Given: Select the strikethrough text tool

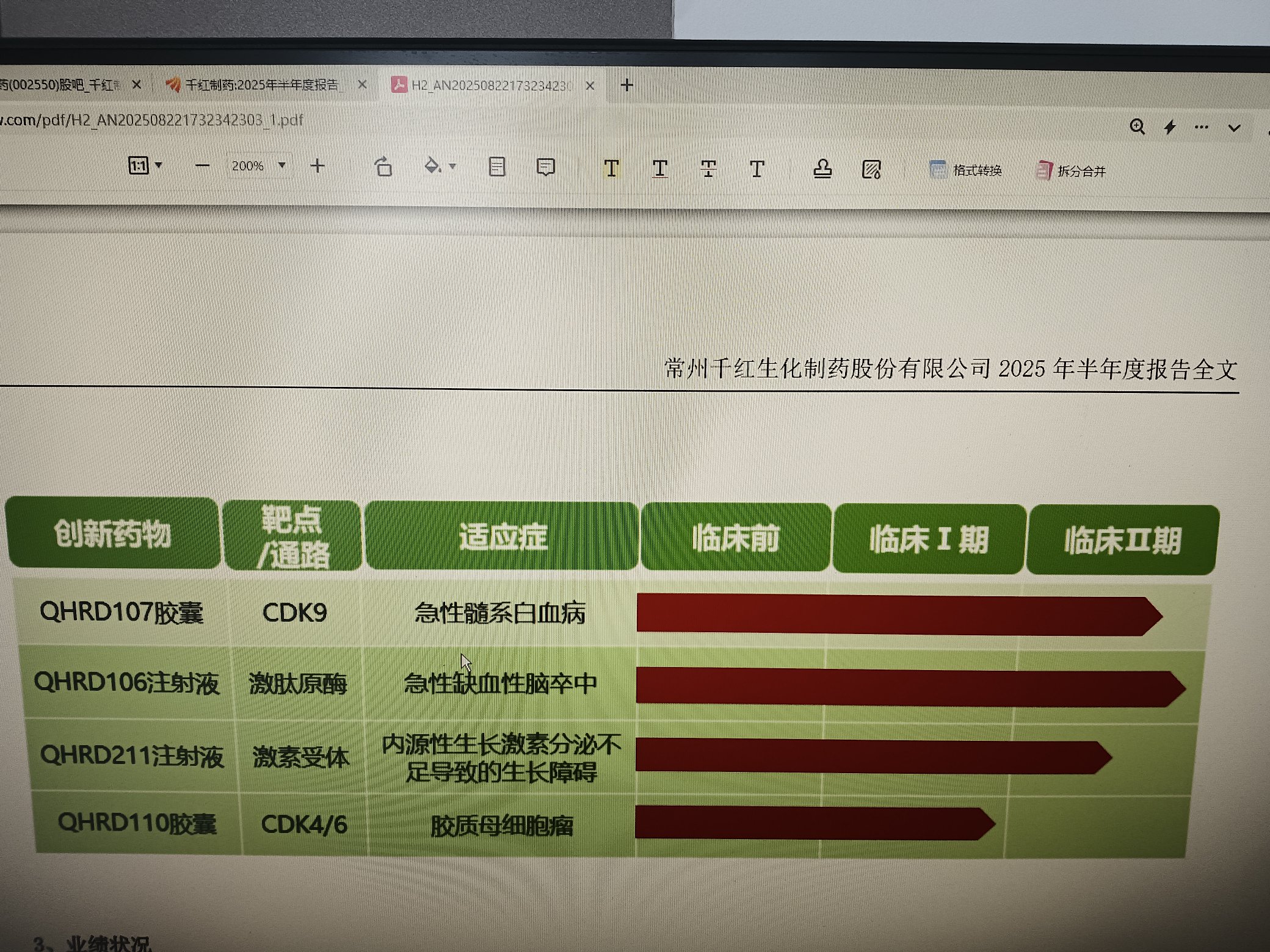Looking at the screenshot, I should (x=708, y=169).
